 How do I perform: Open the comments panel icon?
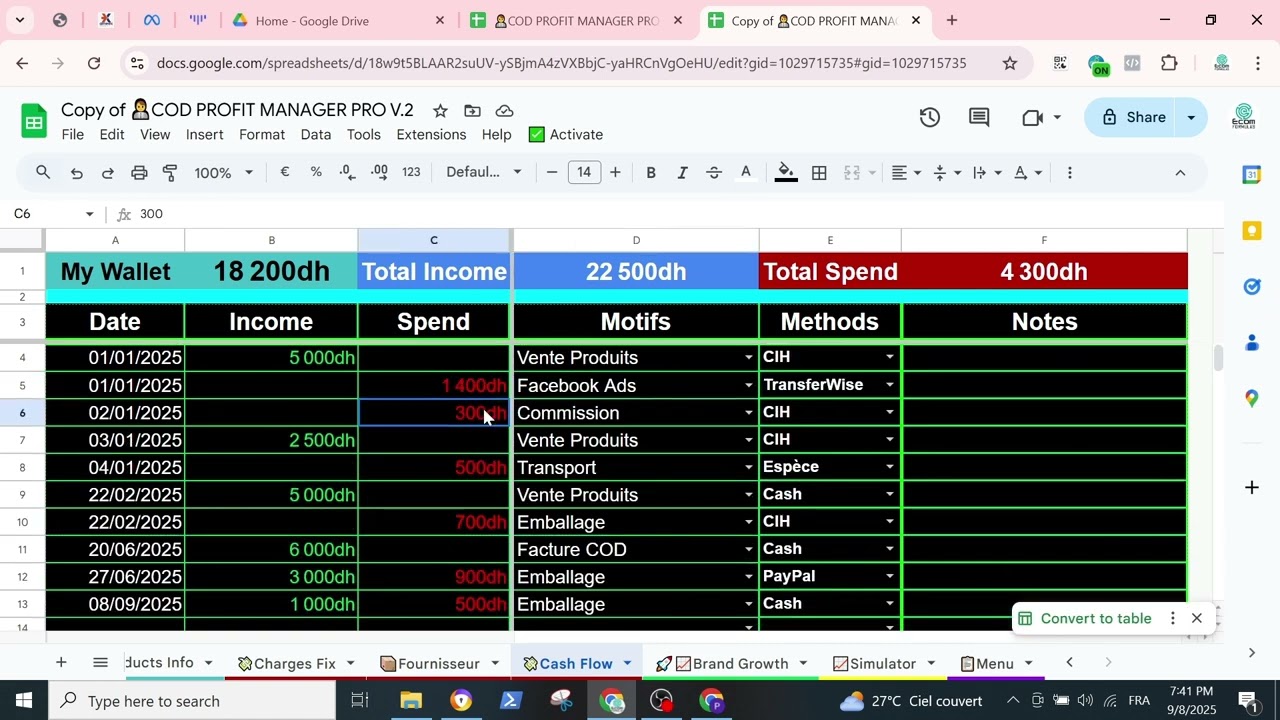[979, 117]
